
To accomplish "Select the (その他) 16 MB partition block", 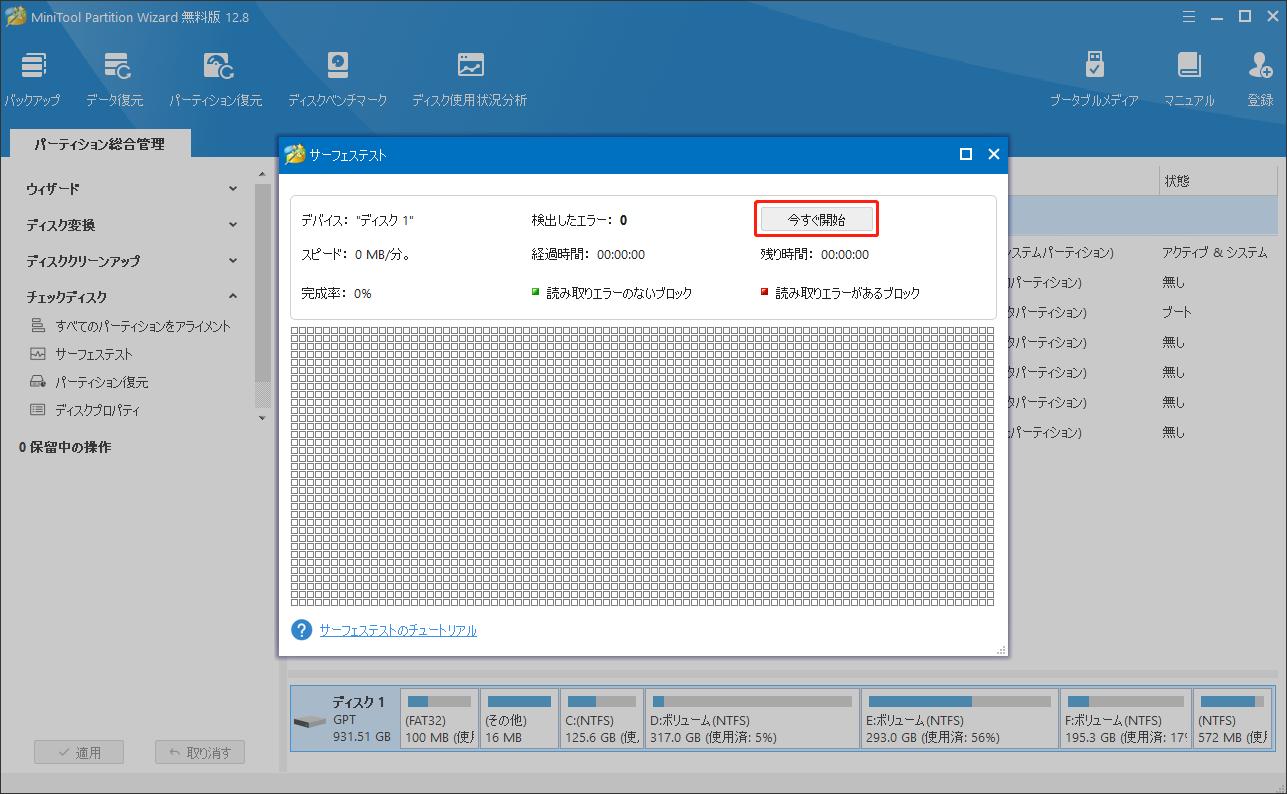I will pyautogui.click(x=519, y=719).
